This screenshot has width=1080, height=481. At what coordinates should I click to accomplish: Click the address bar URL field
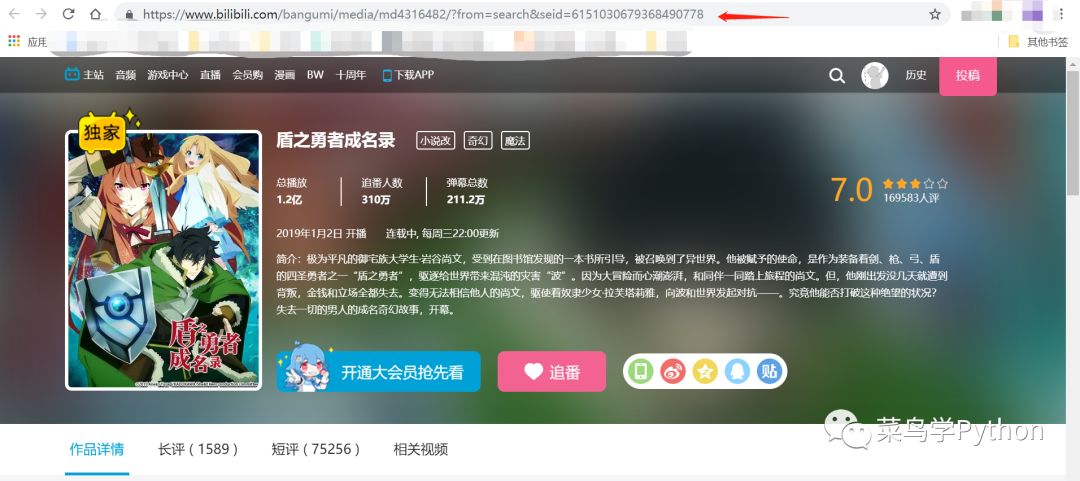pos(530,14)
